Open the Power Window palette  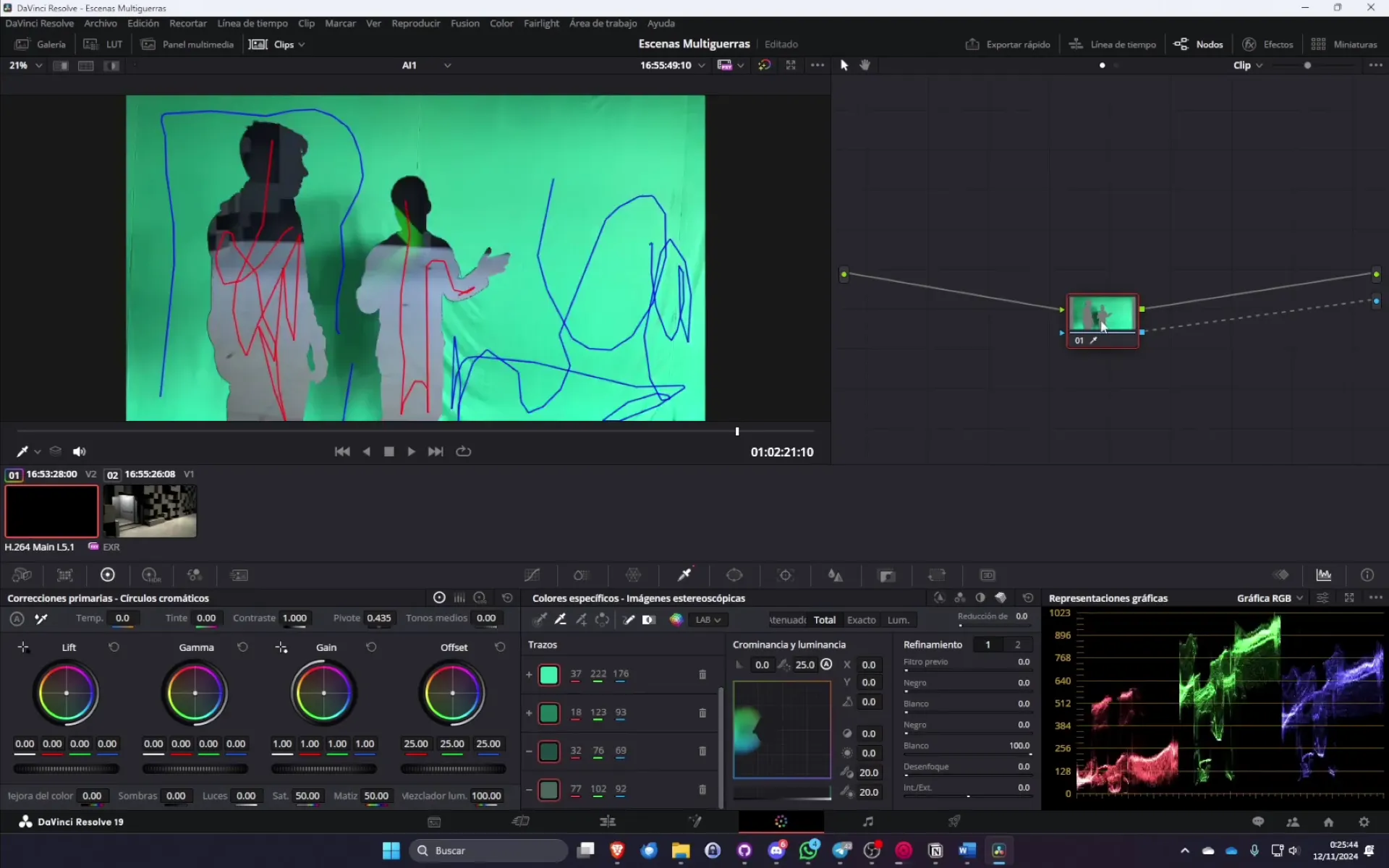[x=734, y=575]
